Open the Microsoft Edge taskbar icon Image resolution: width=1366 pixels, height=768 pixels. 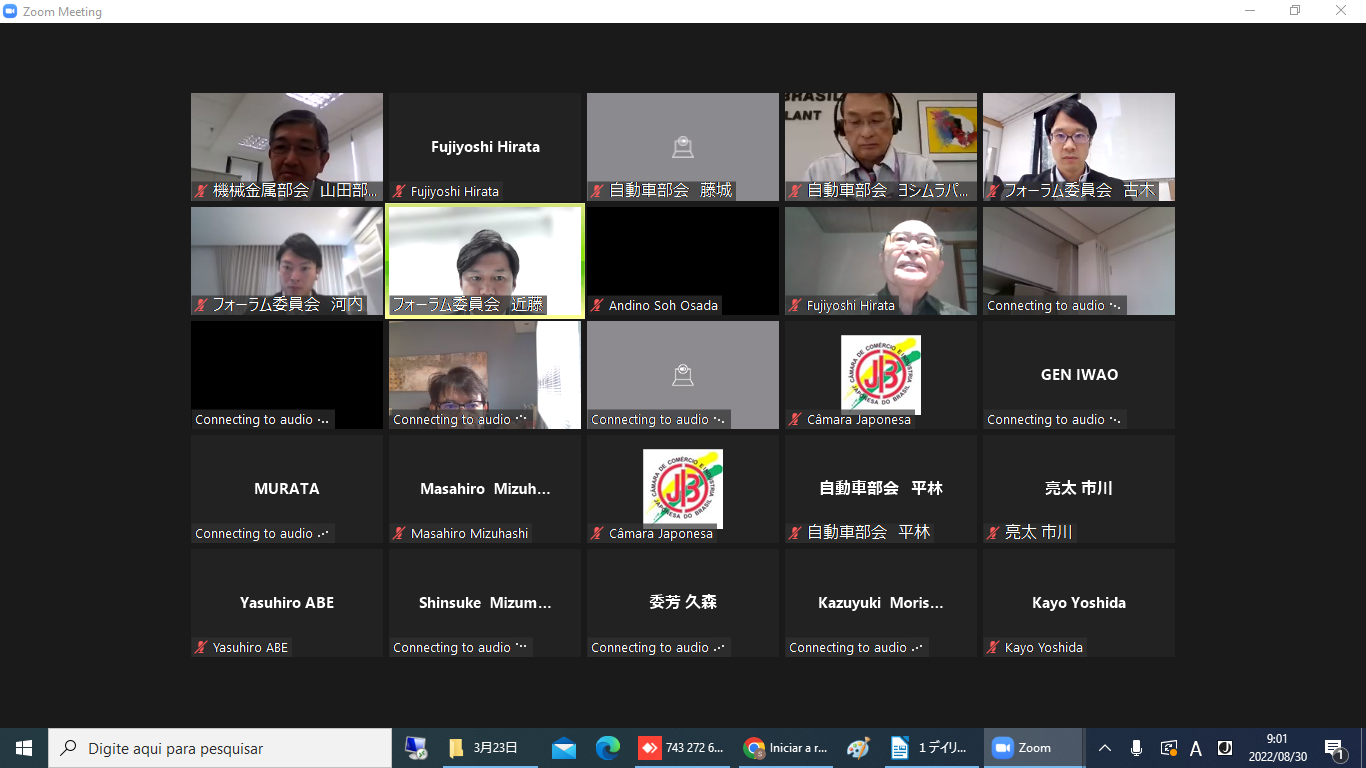(607, 748)
